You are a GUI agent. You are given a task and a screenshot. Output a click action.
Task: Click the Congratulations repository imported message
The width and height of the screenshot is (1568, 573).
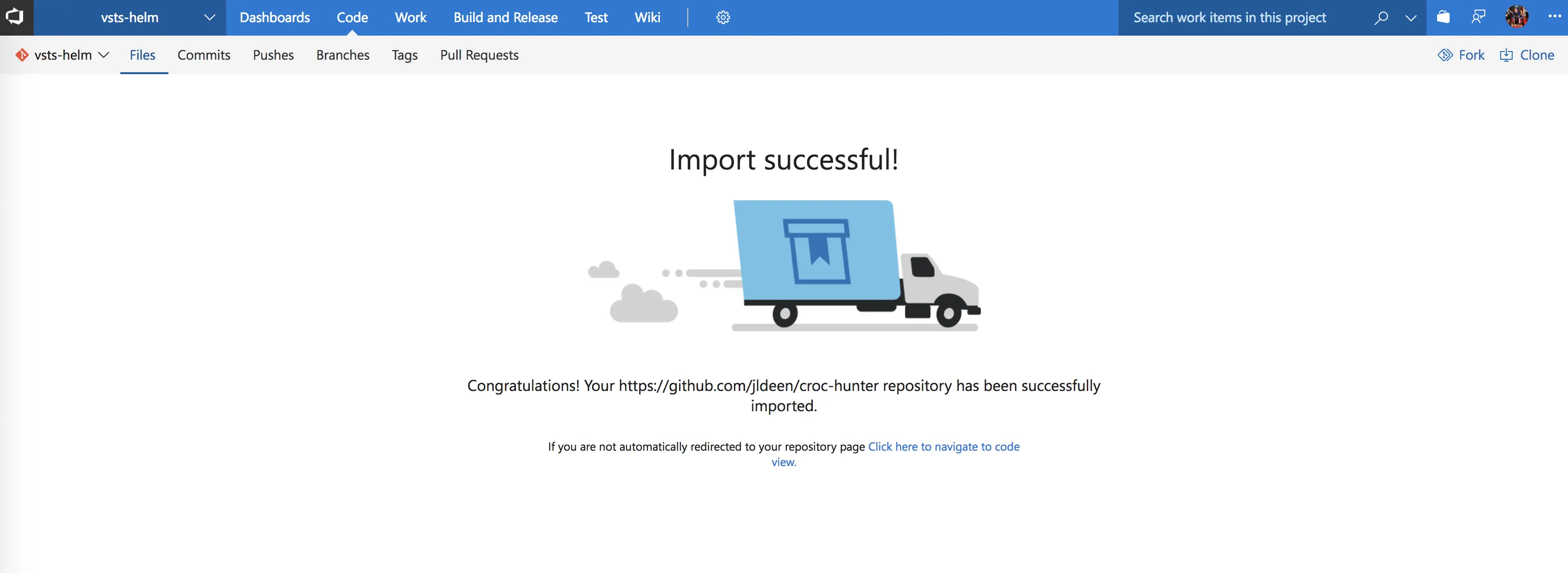pos(784,395)
